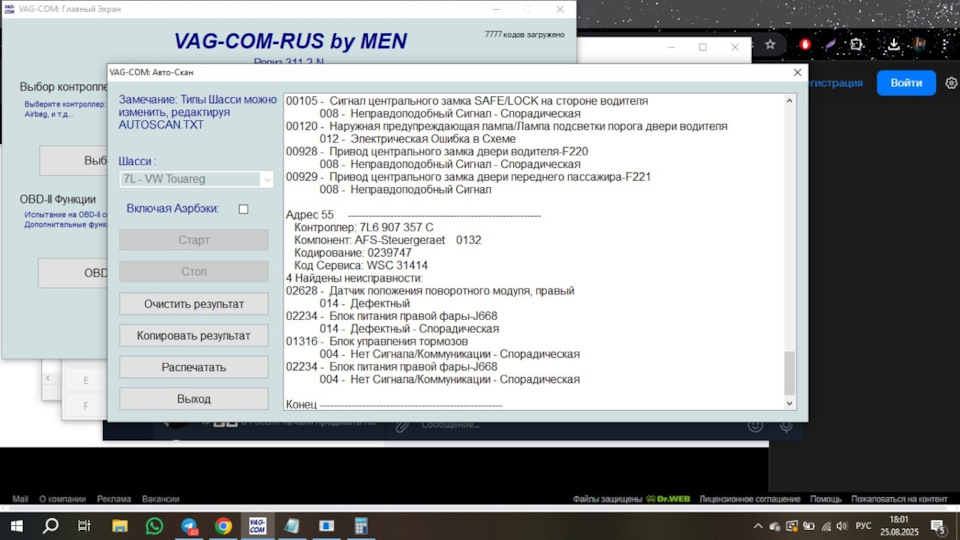Click line '01316 - Блок управления тормозов'
The image size is (960, 540).
[377, 342]
